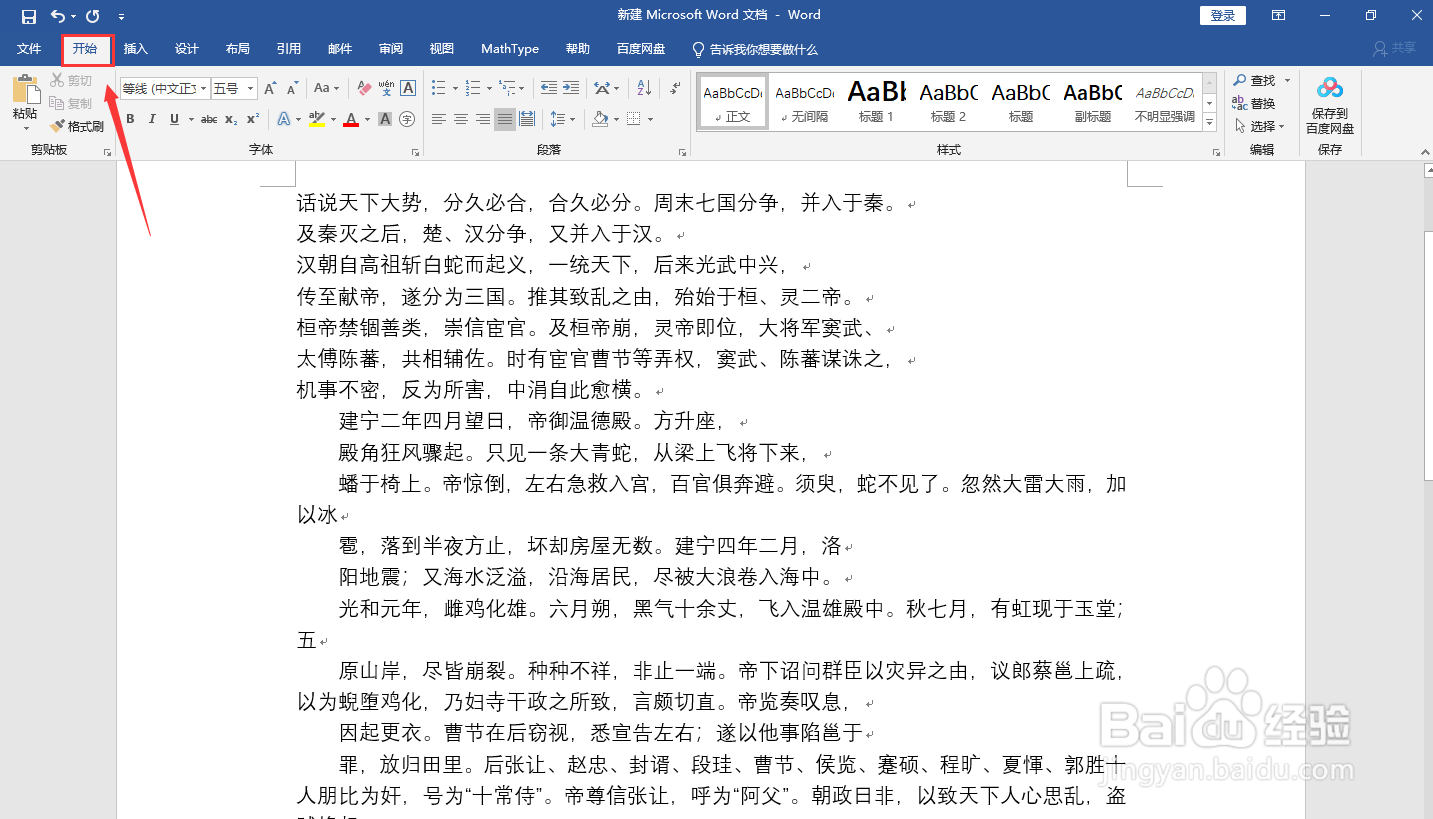1433x819 pixels.
Task: Align text right
Action: pyautogui.click(x=483, y=120)
